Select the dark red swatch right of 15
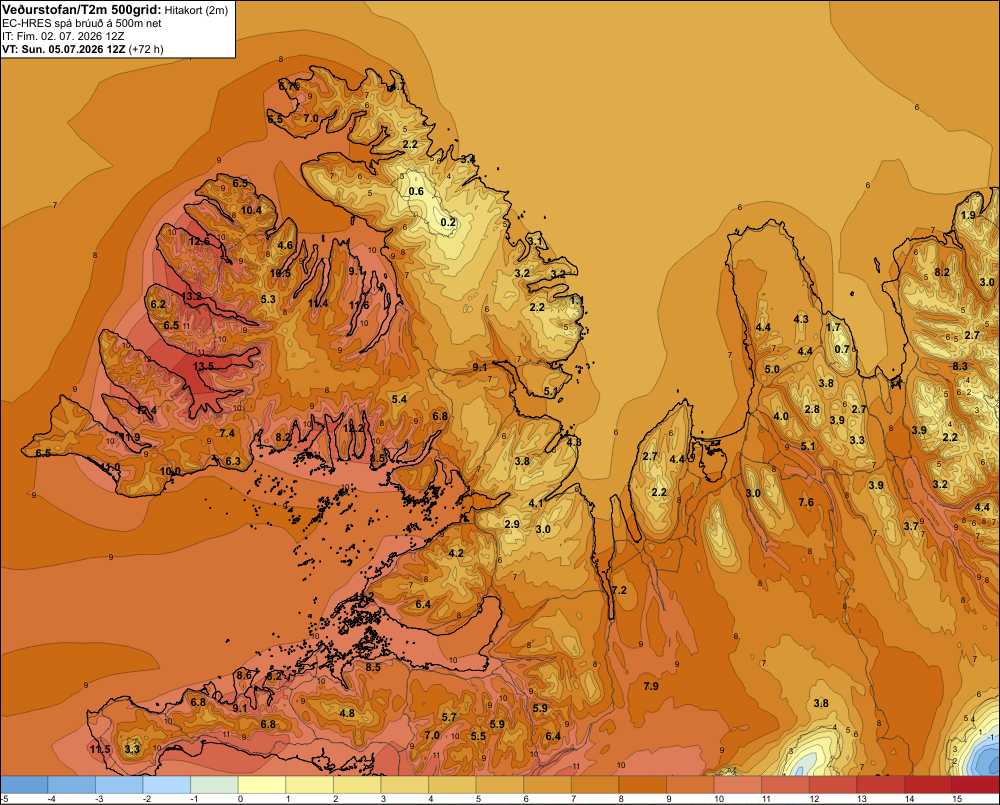Image resolution: width=1000 pixels, height=805 pixels. pyautogui.click(x=976, y=785)
